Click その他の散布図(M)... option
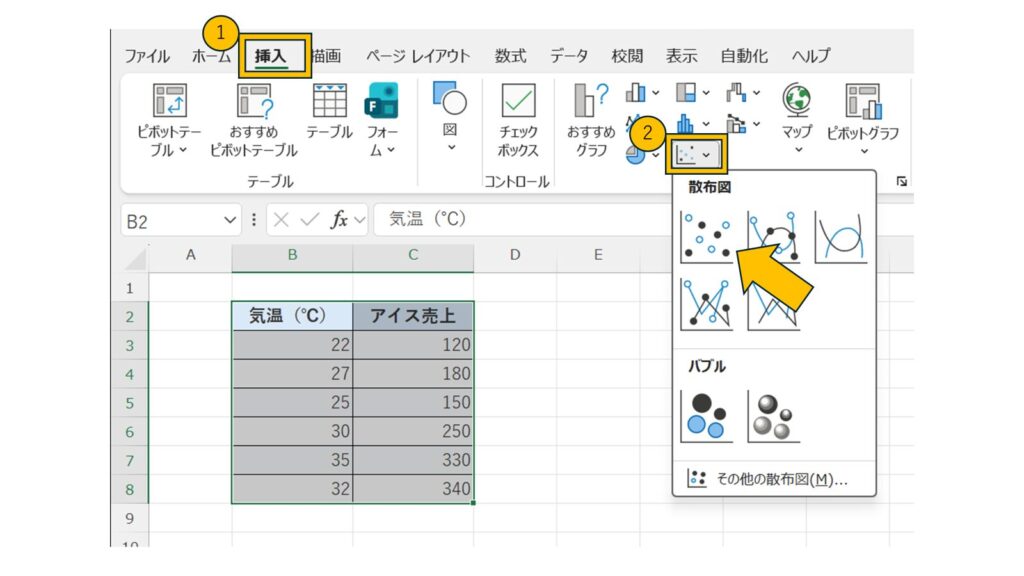This screenshot has height=576, width=1024. point(773,479)
